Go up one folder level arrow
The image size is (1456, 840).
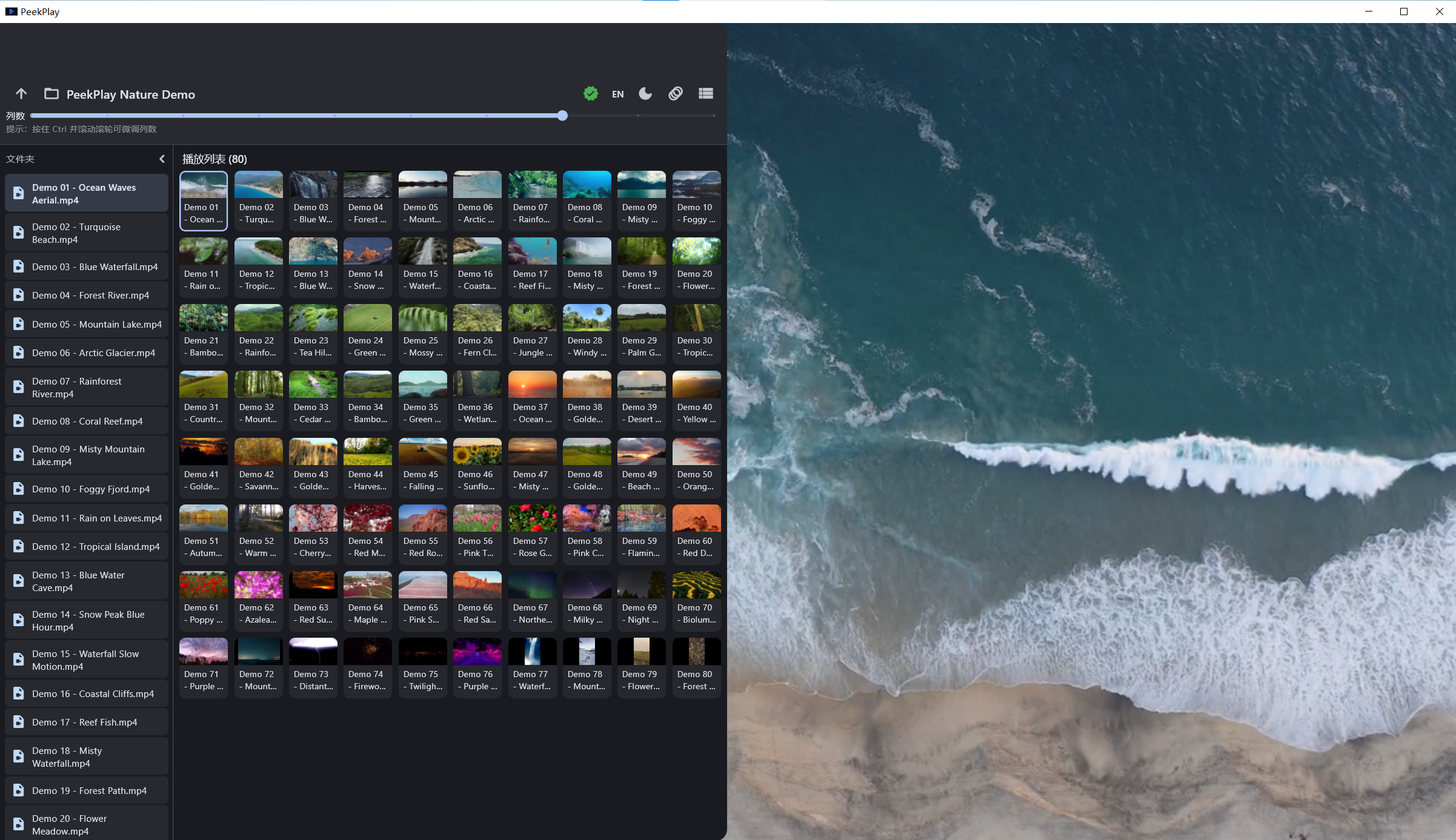pos(21,94)
